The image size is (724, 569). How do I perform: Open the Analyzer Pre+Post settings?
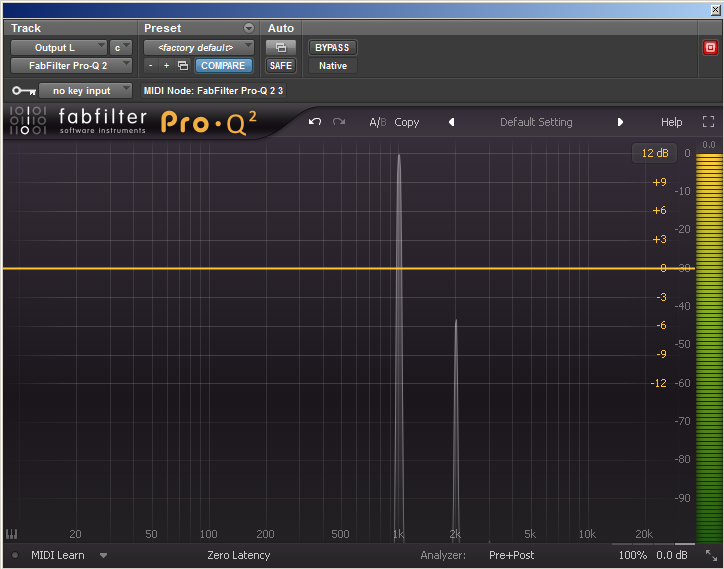click(512, 555)
